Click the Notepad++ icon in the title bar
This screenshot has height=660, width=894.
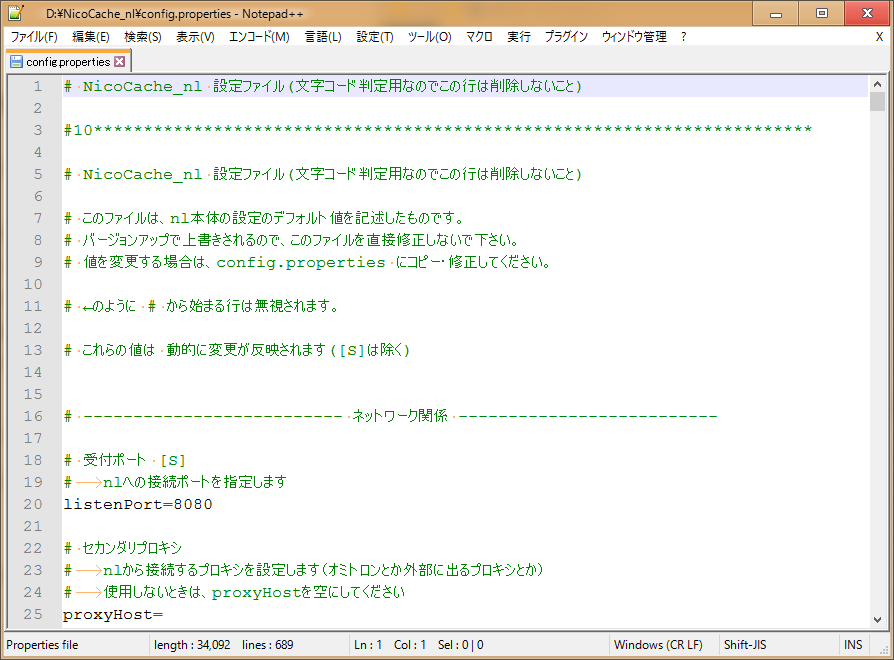pyautogui.click(x=16, y=13)
